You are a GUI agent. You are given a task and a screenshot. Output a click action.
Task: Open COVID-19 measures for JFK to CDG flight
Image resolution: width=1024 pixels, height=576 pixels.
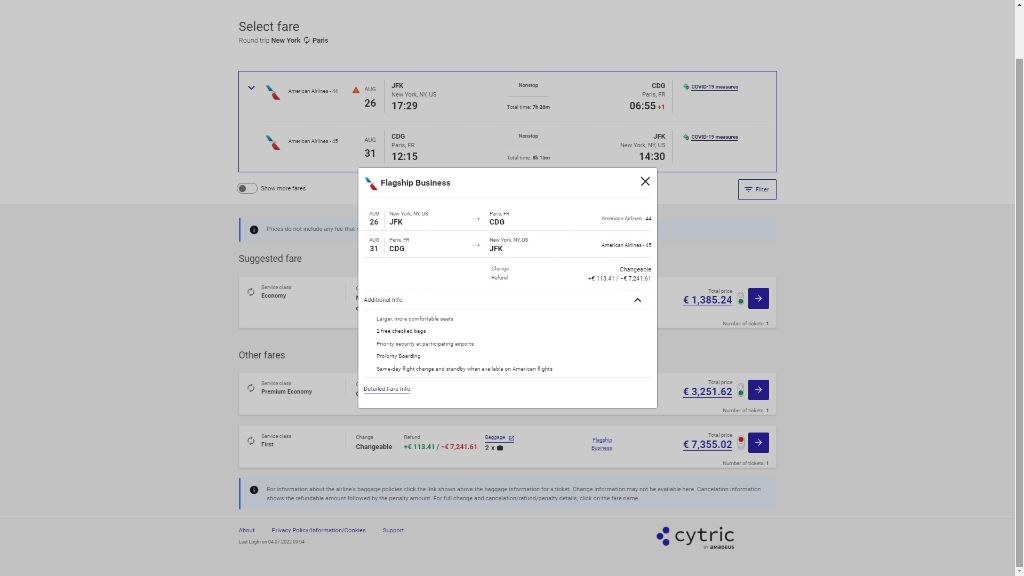coord(714,87)
